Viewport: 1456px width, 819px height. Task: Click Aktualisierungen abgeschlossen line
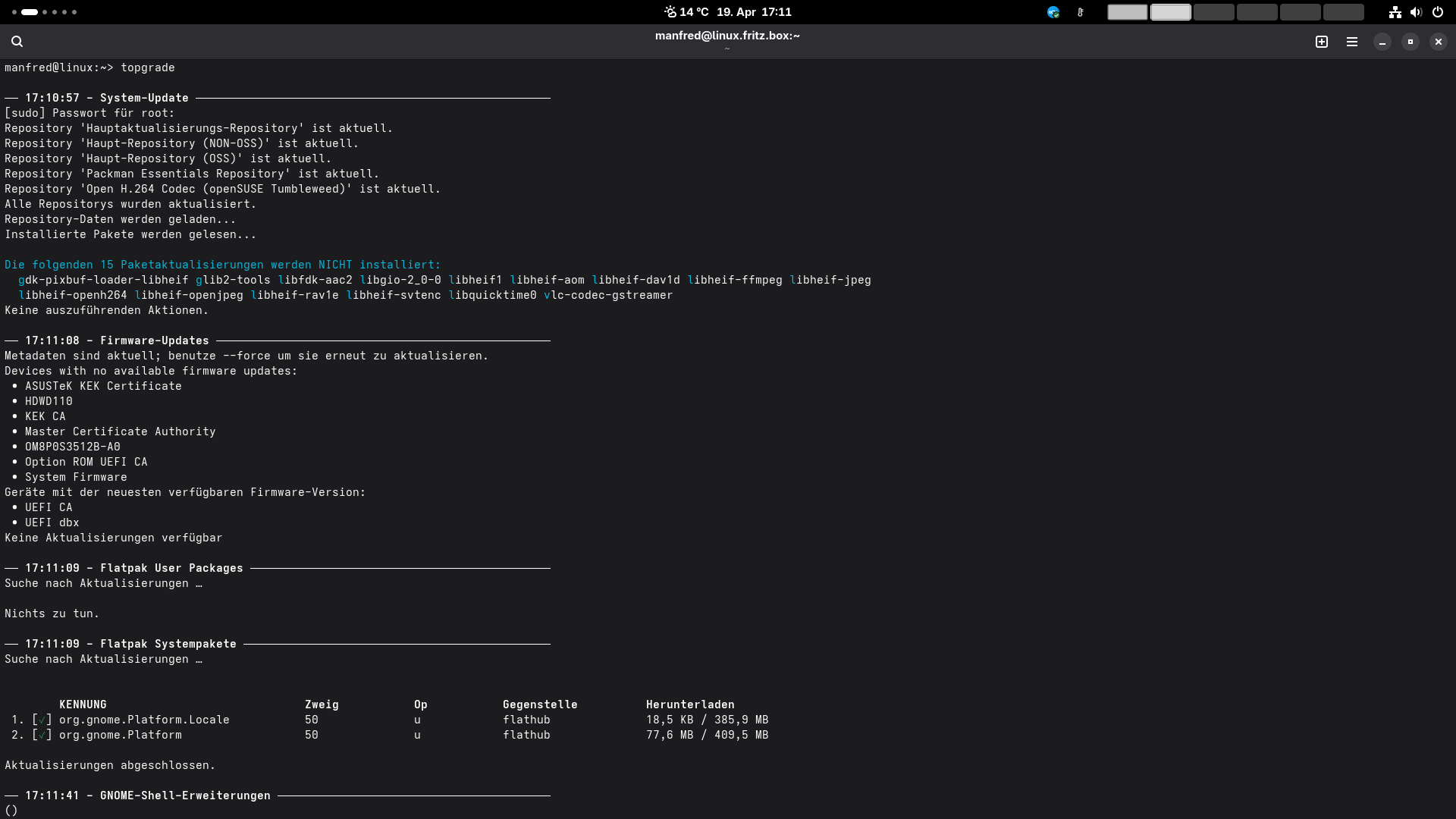pos(110,765)
